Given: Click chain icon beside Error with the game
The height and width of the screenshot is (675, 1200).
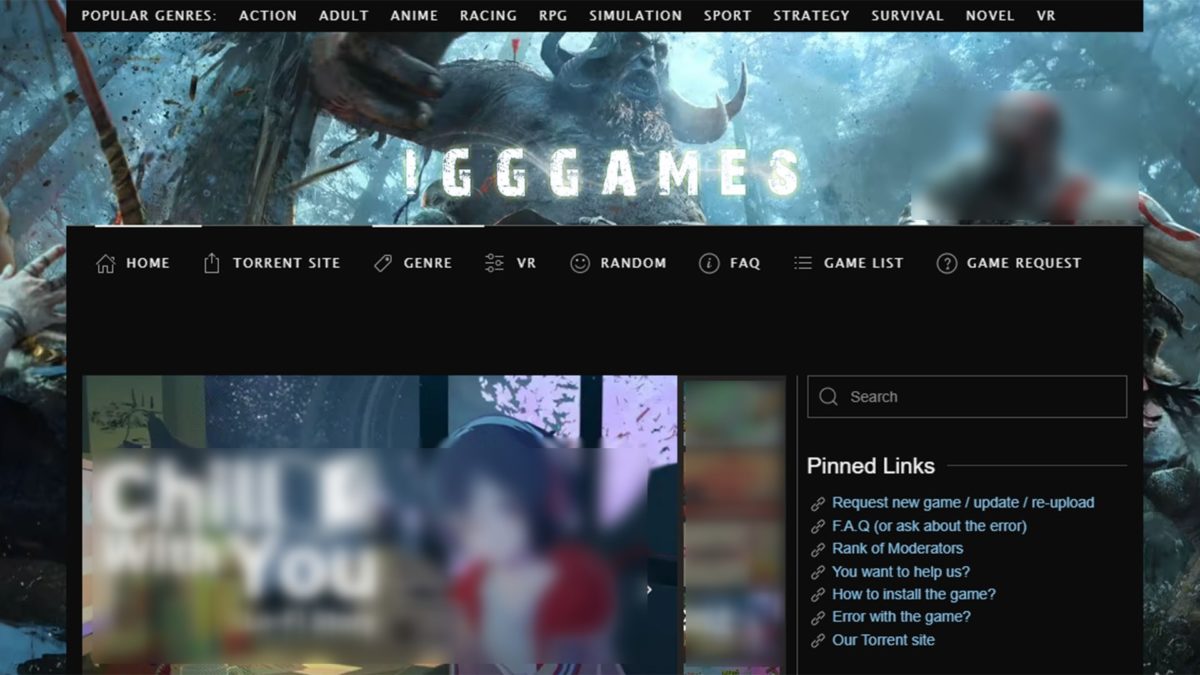Looking at the screenshot, I should [x=818, y=618].
